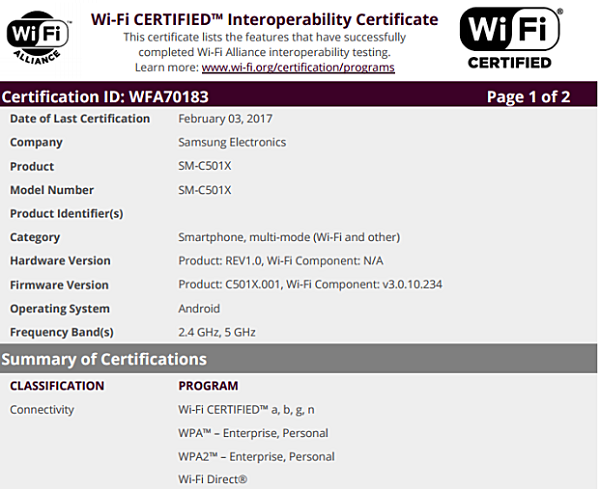Open the www.wi-fi.org/certification/programs link
The image size is (600, 489).
[298, 67]
